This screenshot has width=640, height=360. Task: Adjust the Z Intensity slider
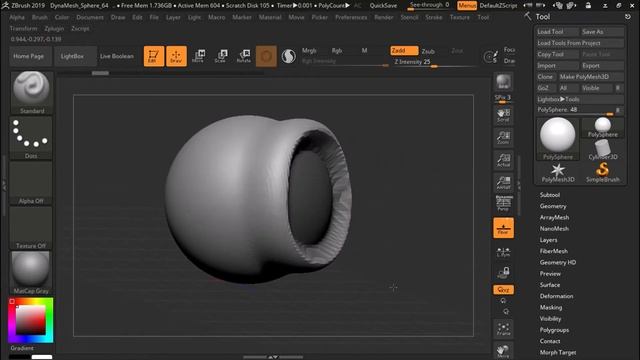434,62
